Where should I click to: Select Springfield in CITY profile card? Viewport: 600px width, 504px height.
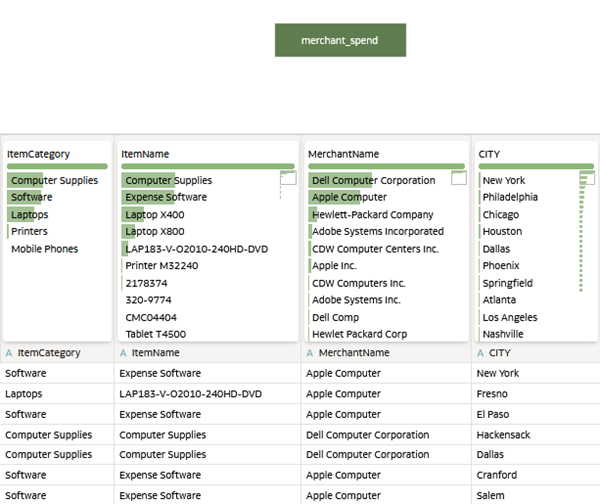tap(508, 283)
